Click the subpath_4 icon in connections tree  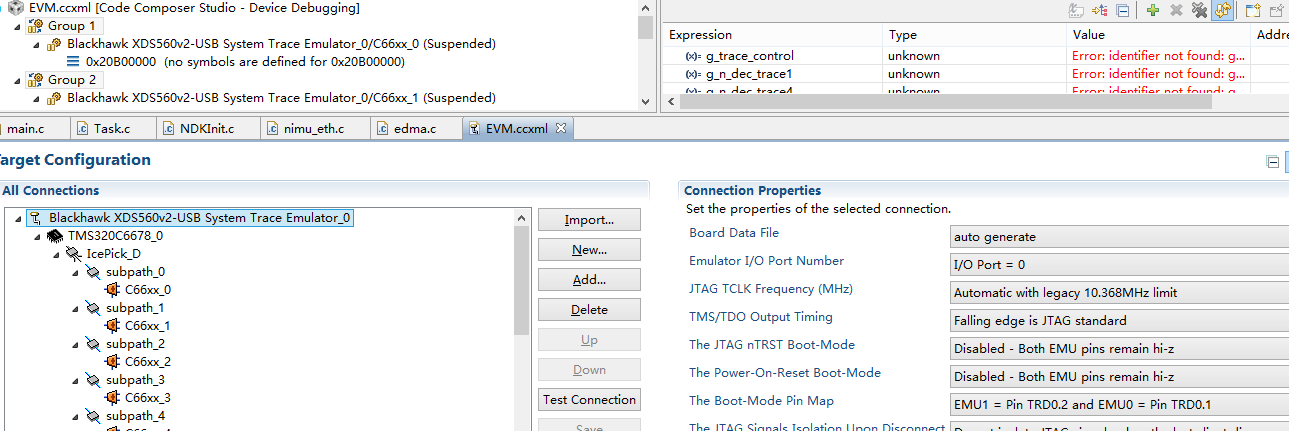click(92, 416)
